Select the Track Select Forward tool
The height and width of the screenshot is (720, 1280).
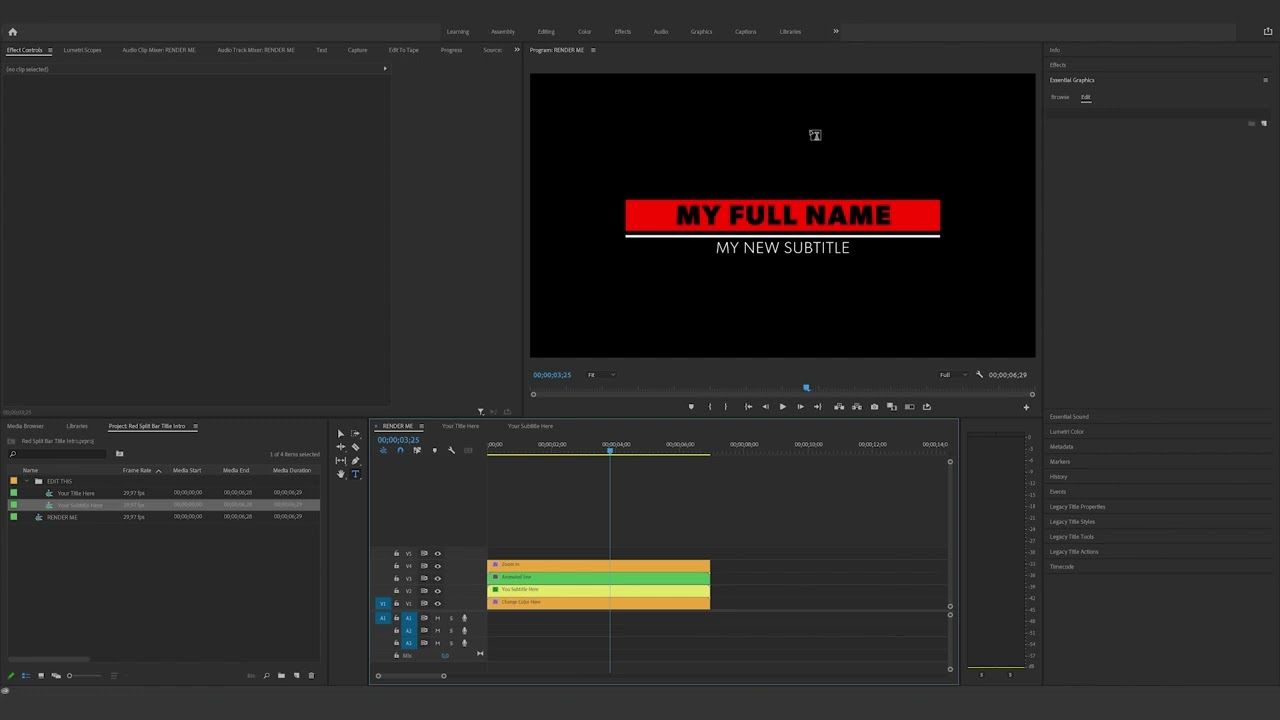(355, 434)
